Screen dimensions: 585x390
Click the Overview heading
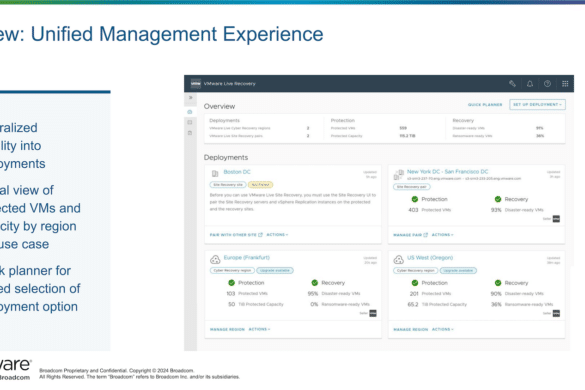(219, 106)
